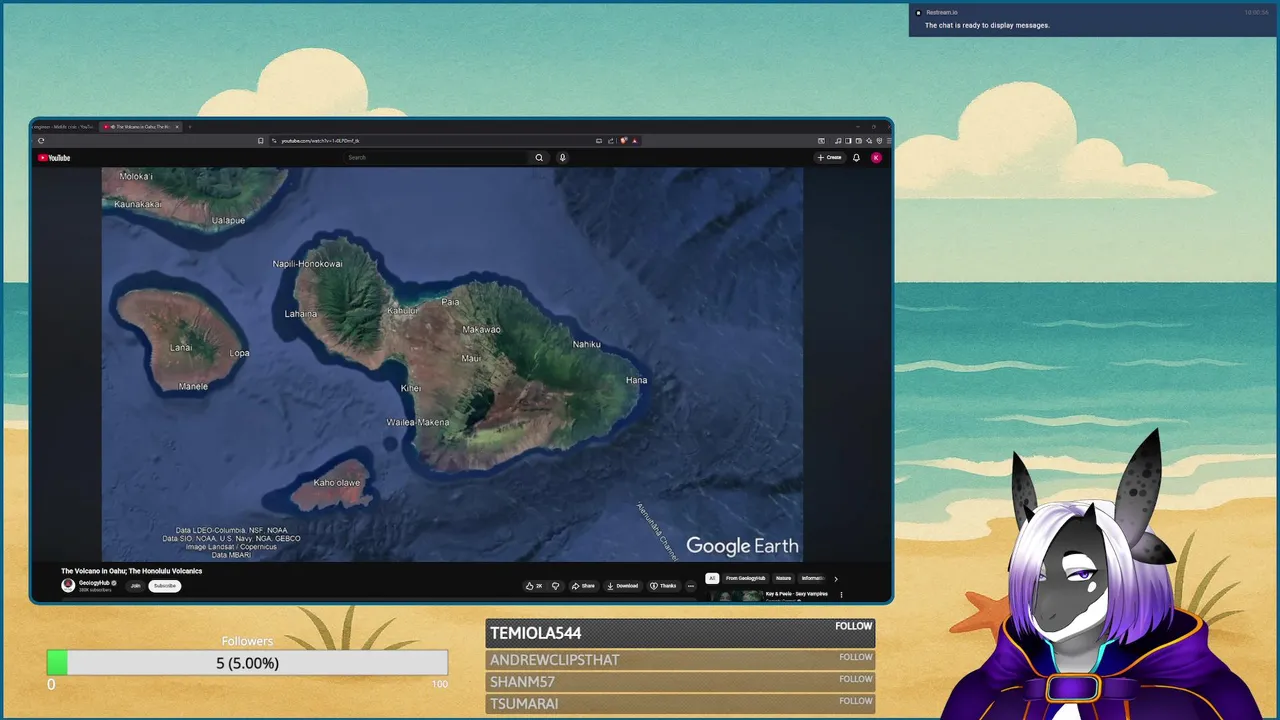Select the Nature filter chip
This screenshot has width=1280, height=720.
(783, 578)
